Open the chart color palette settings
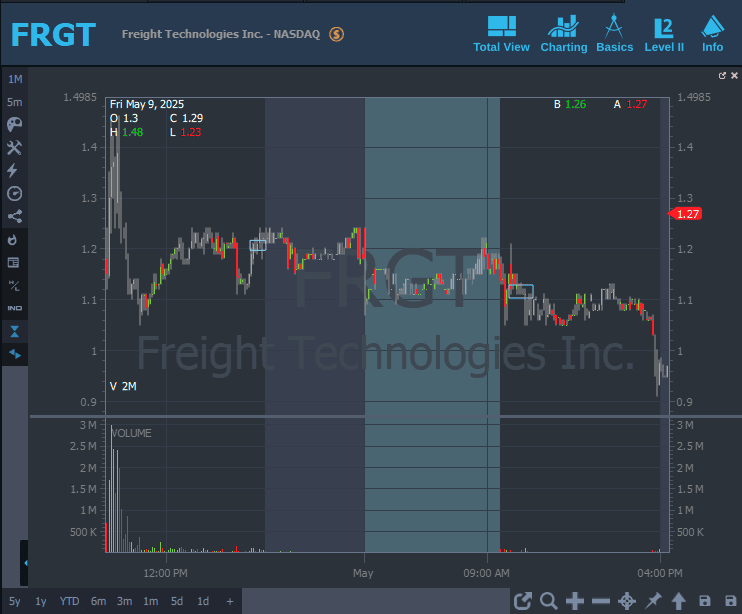This screenshot has width=742, height=614. coord(14,124)
